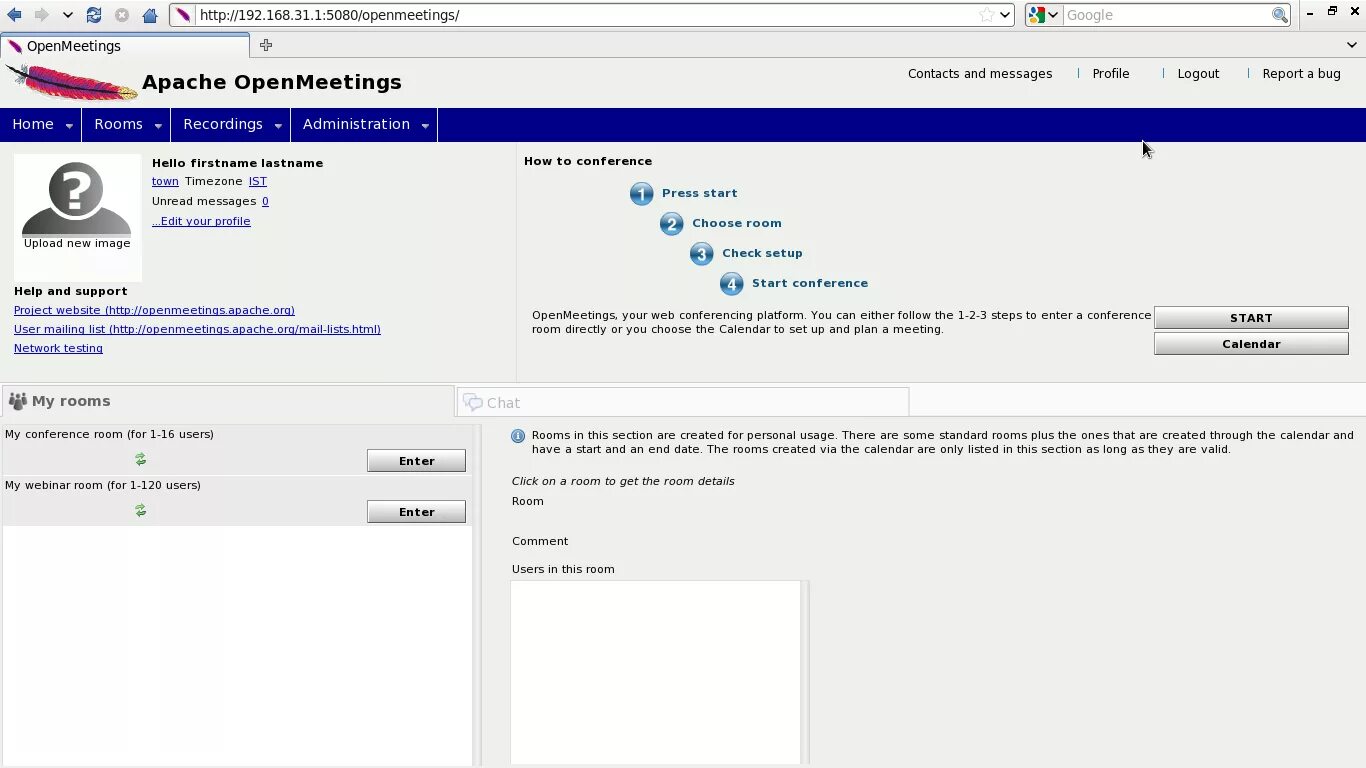Click the START button
Viewport: 1366px width, 768px height.
coord(1251,318)
